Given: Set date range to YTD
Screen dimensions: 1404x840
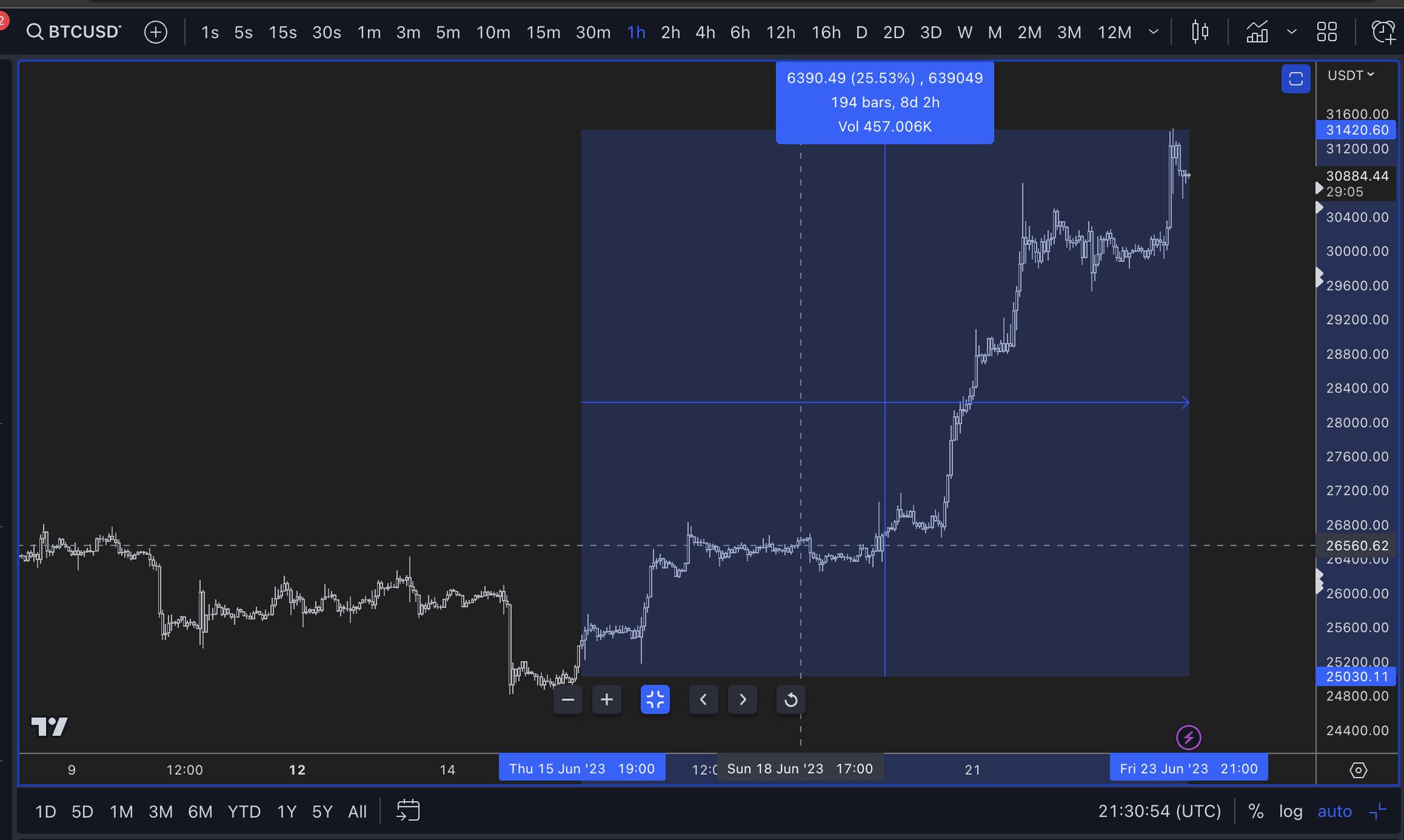Looking at the screenshot, I should [244, 811].
